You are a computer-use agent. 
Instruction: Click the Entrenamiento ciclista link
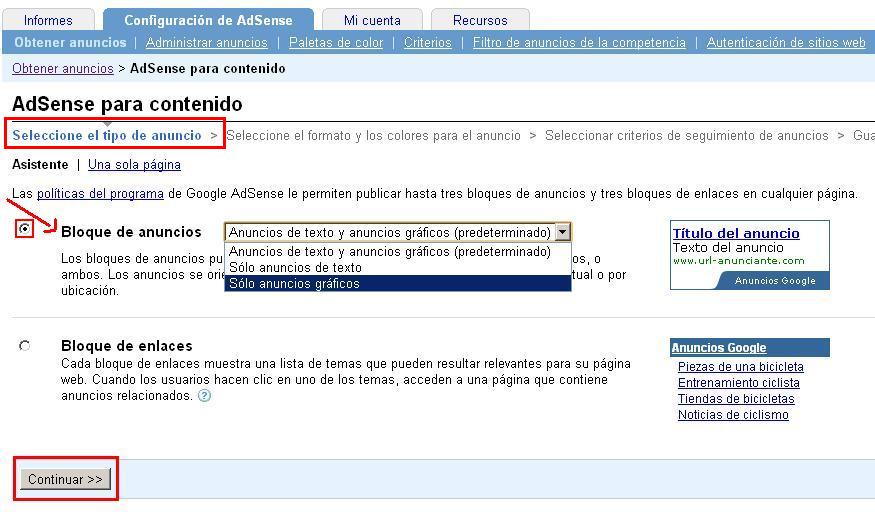pos(738,383)
